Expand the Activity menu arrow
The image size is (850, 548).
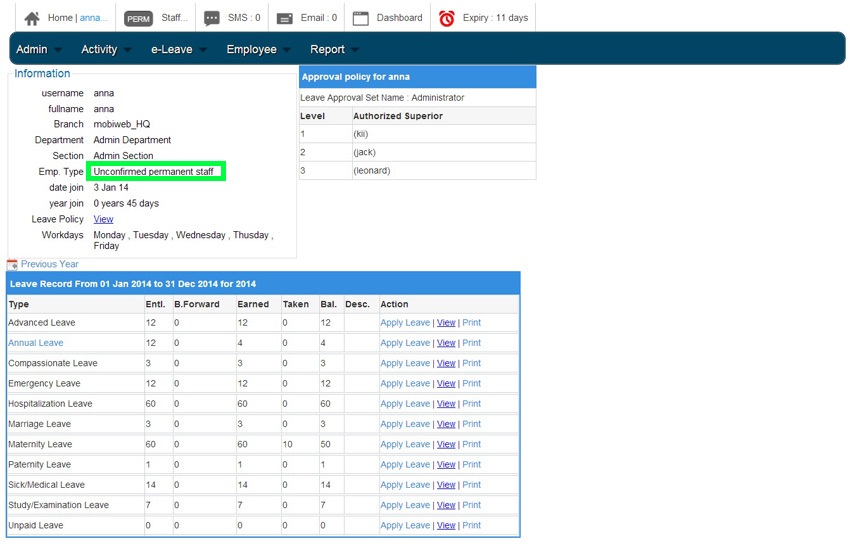tap(127, 50)
